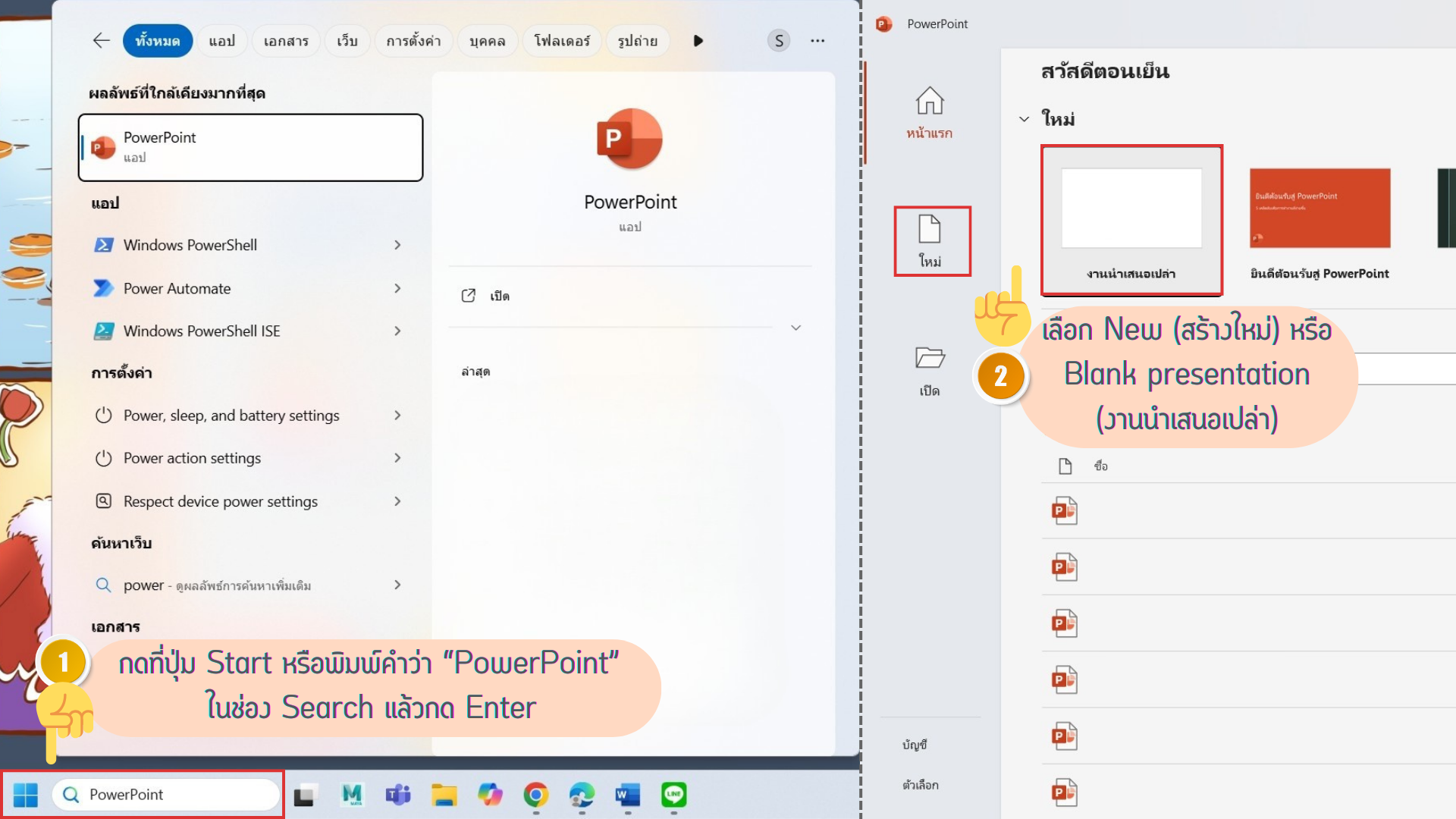Choose ยินดีต้อนรับสู่ PowerPoint template
Screen dimensions: 1456x819
tap(1319, 224)
